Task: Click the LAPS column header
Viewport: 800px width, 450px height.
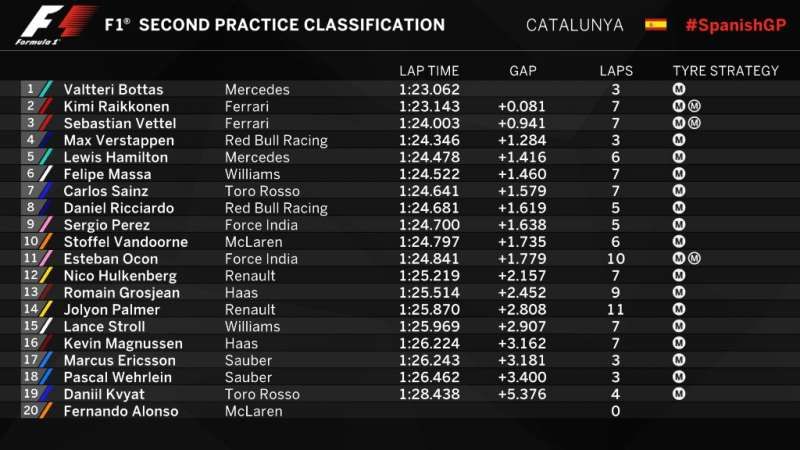Action: 616,71
